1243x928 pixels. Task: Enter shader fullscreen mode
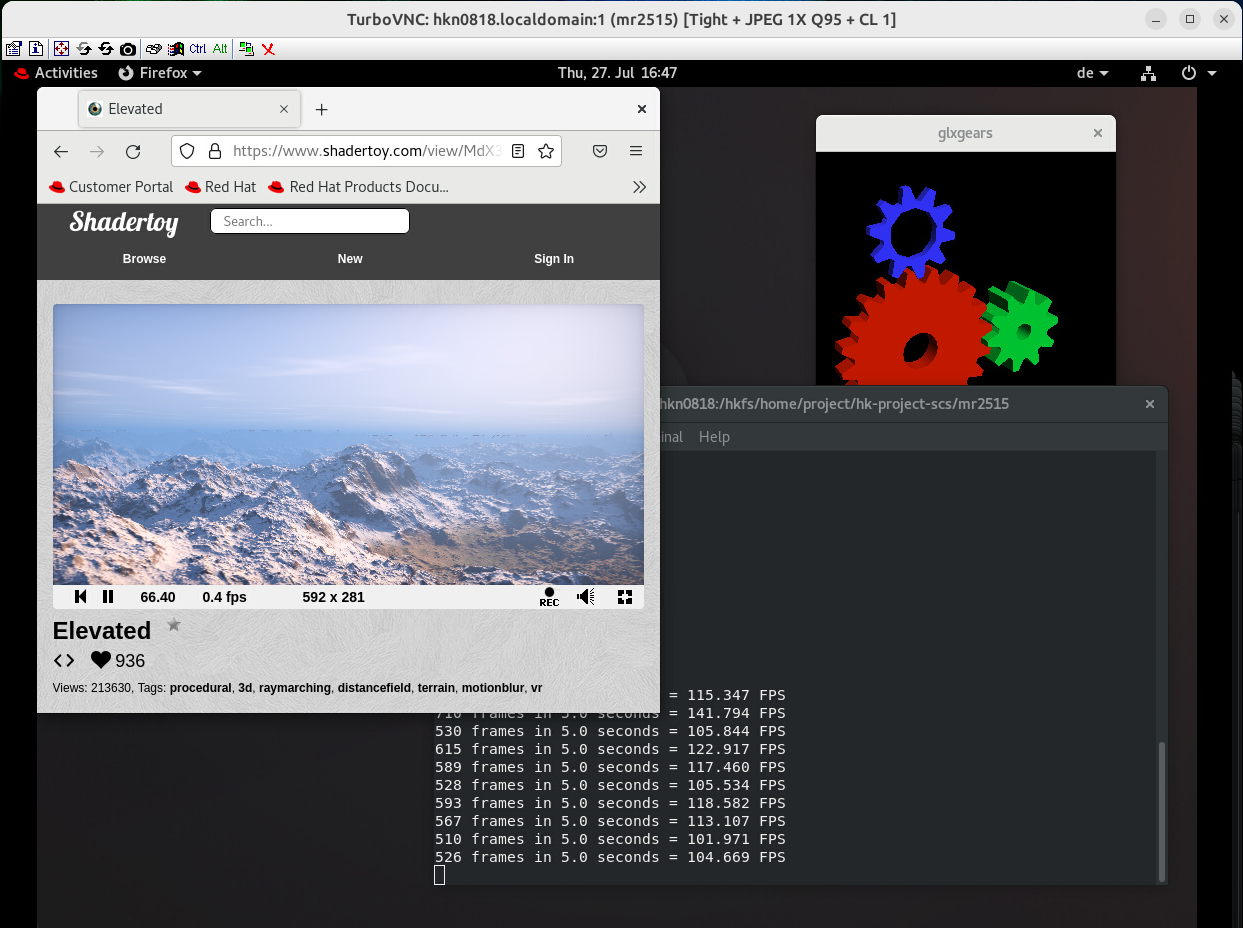point(625,597)
